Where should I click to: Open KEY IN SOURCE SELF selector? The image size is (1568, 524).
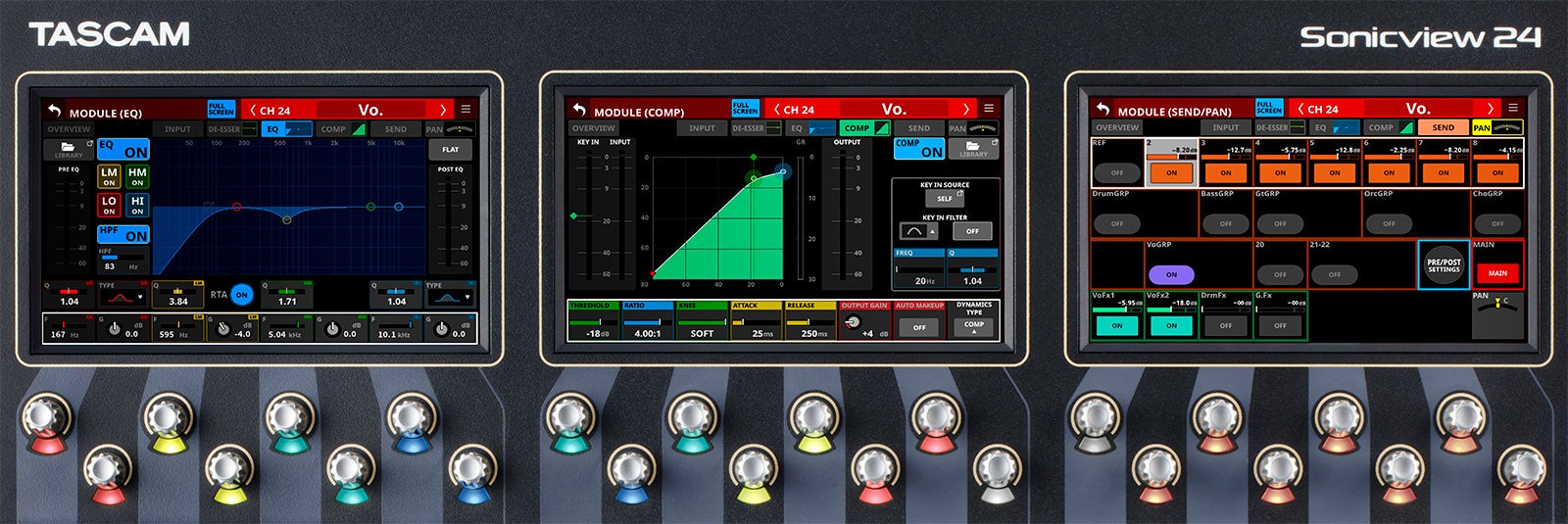tap(945, 198)
